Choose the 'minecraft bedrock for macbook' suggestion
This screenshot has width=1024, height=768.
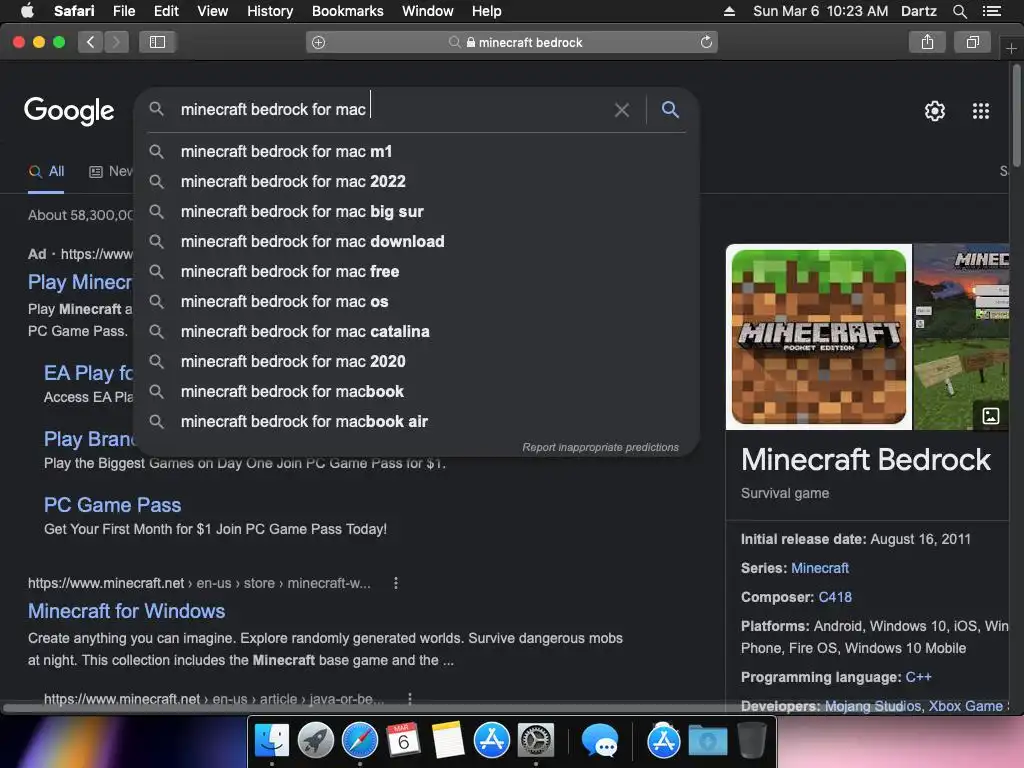tap(417, 392)
